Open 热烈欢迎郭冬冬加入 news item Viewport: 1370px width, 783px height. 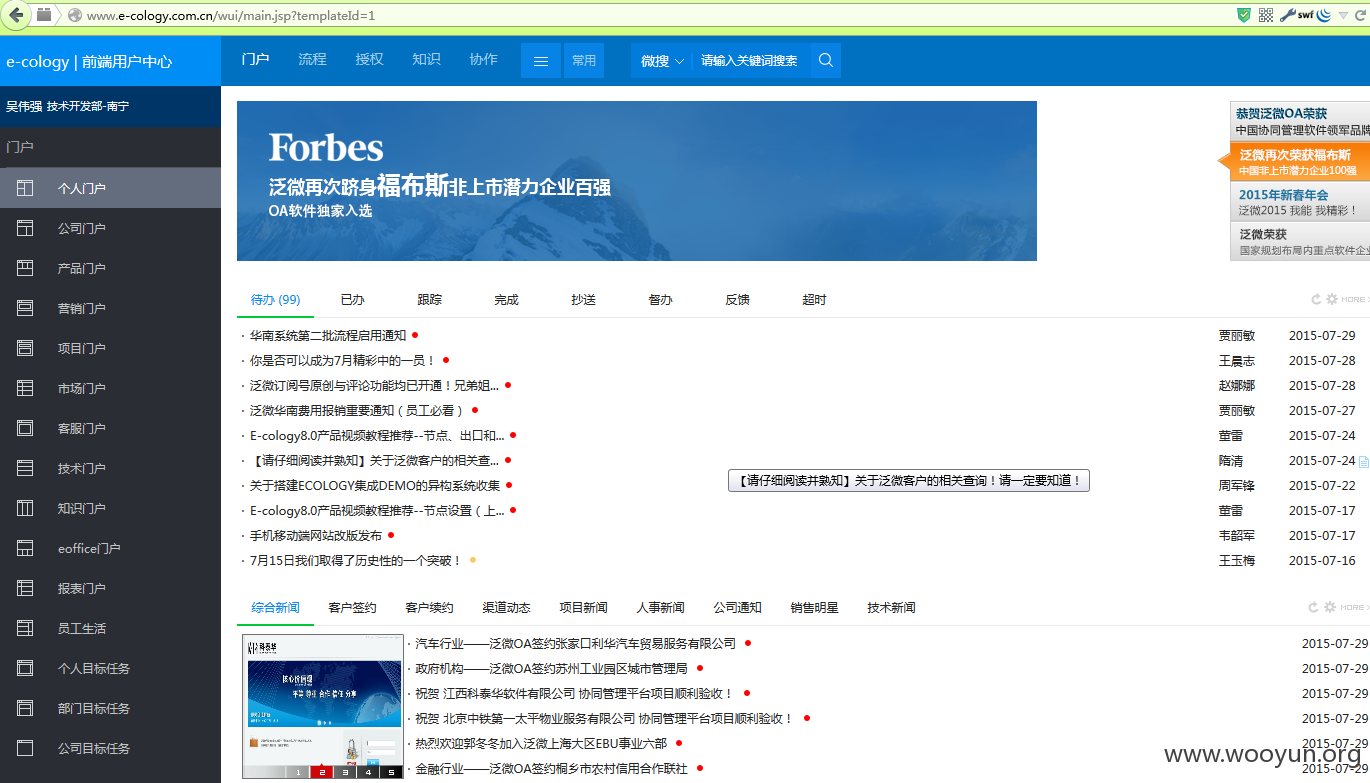pyautogui.click(x=541, y=743)
